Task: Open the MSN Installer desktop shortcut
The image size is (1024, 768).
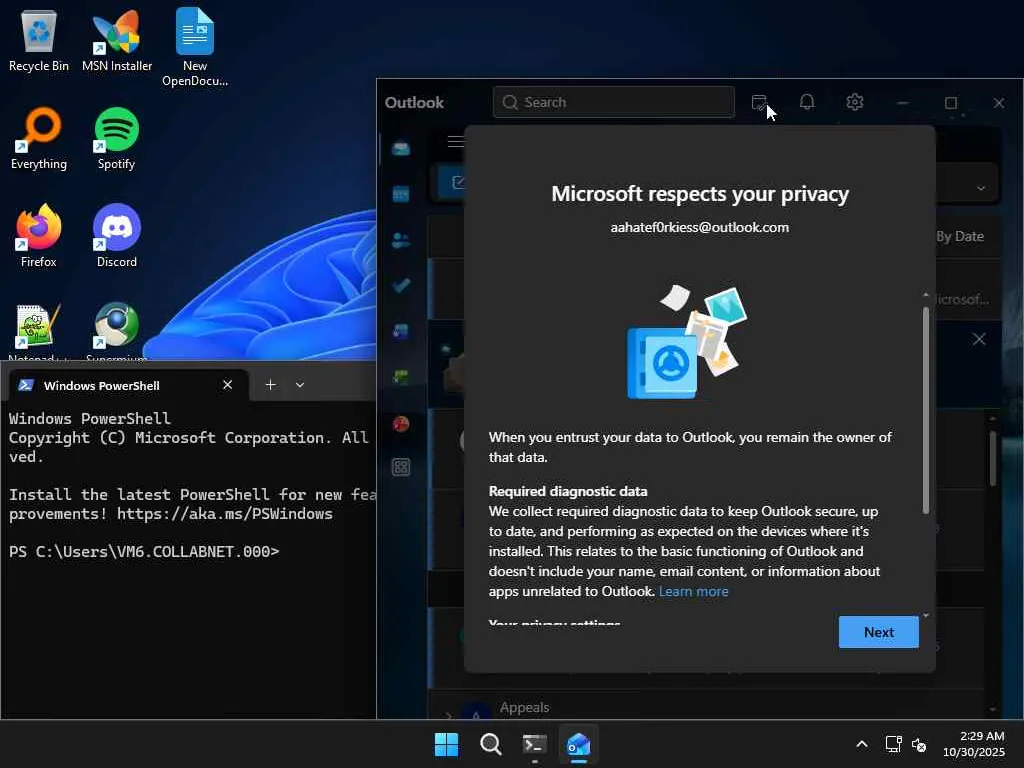Action: click(117, 41)
